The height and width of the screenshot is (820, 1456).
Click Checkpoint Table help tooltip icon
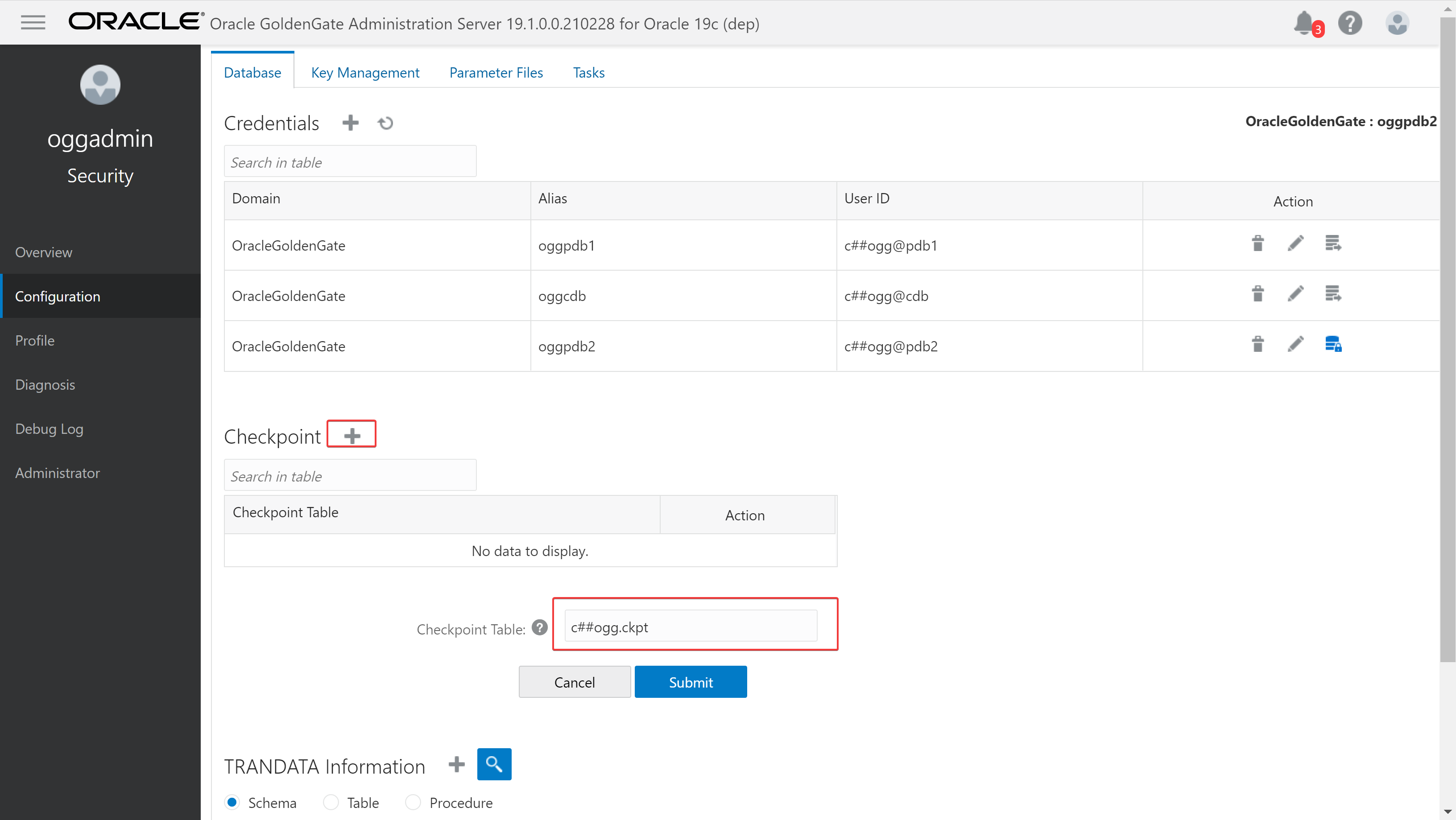(x=540, y=627)
